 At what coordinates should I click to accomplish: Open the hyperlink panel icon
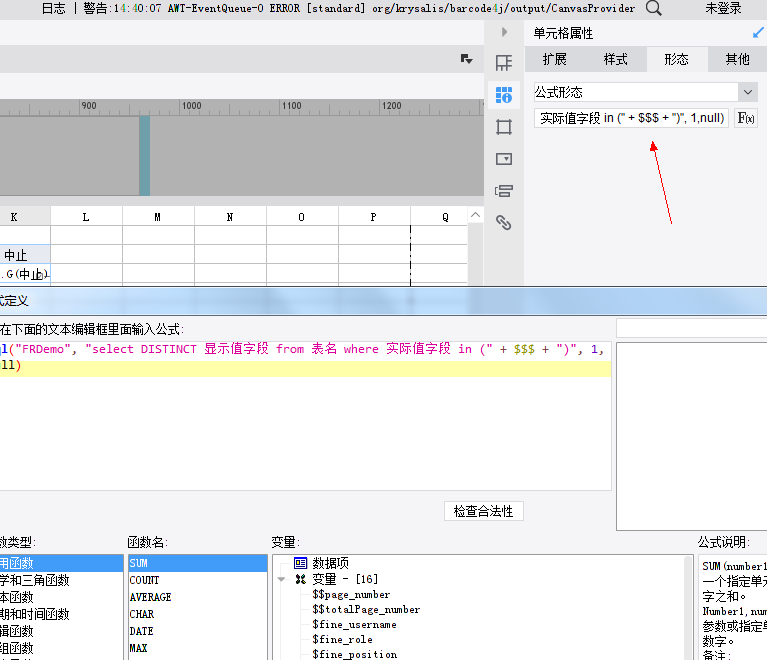pyautogui.click(x=503, y=223)
